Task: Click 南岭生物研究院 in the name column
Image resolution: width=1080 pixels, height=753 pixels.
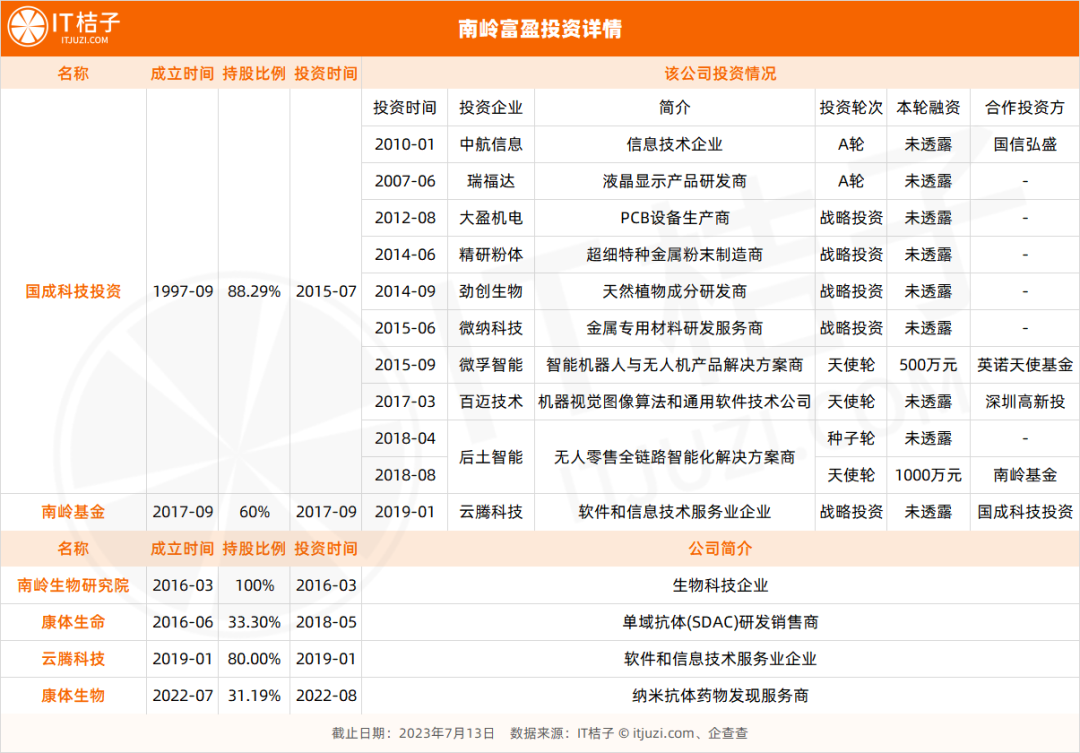Action: [73, 586]
